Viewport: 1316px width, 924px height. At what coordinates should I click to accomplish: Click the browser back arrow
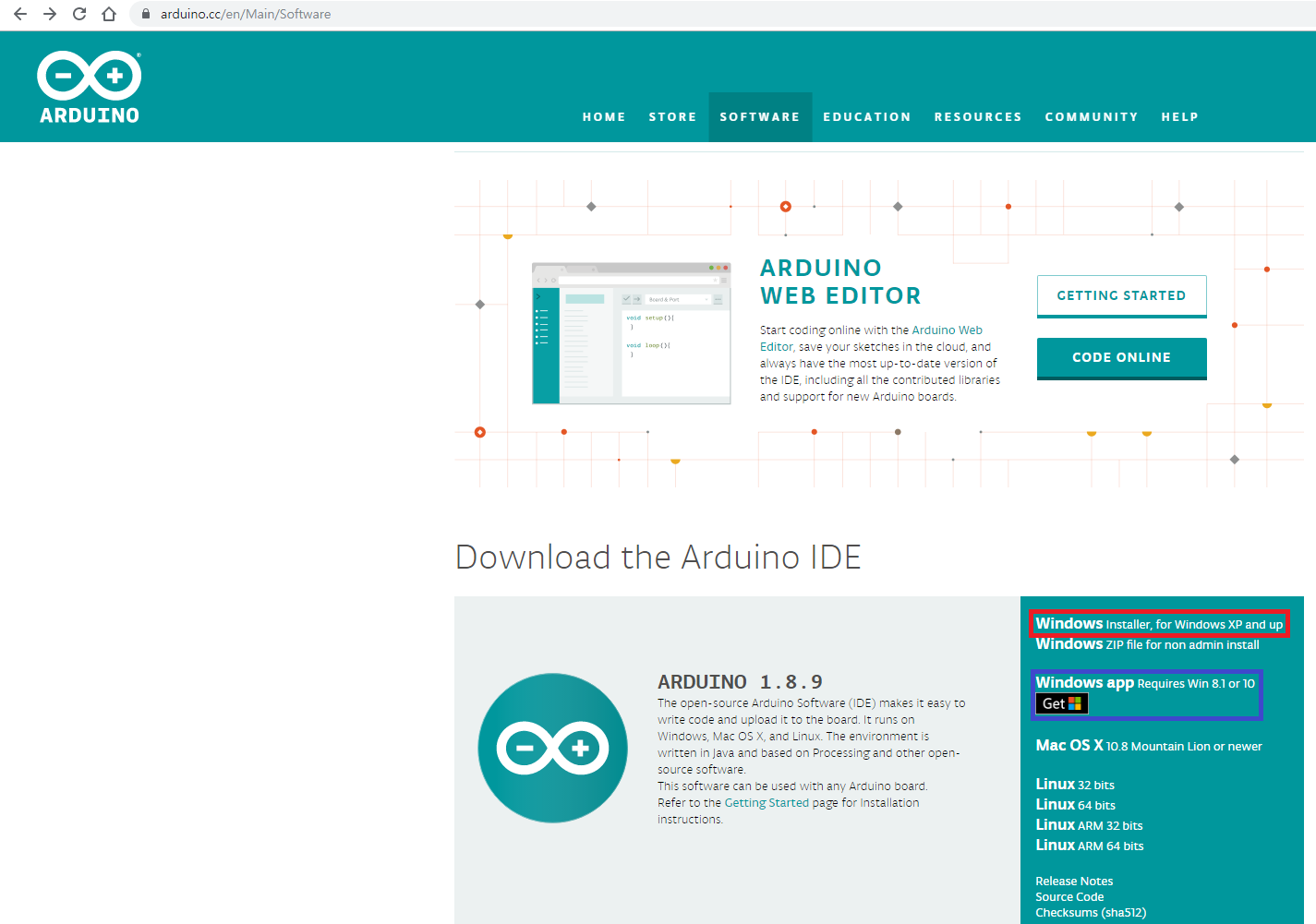20,14
